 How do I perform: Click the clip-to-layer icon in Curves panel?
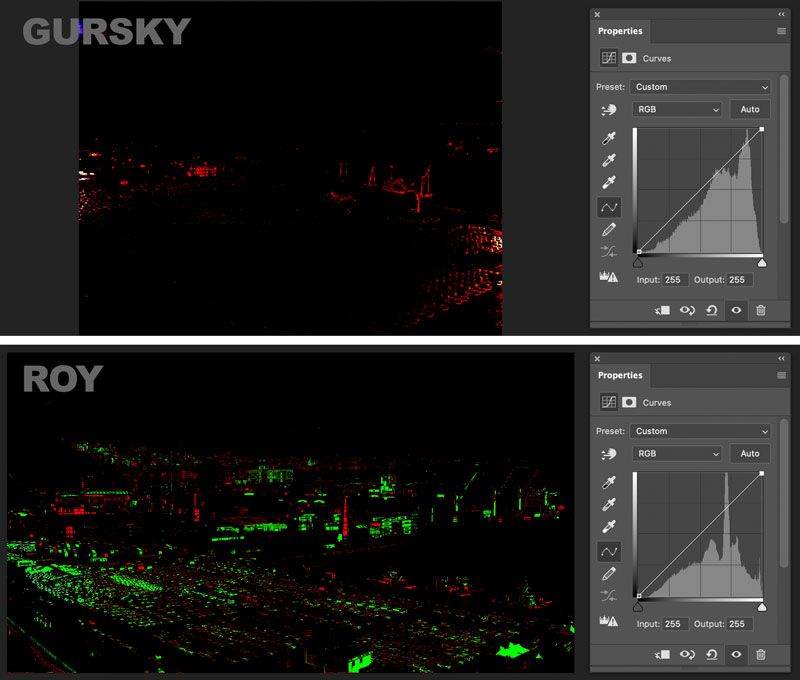tap(661, 311)
